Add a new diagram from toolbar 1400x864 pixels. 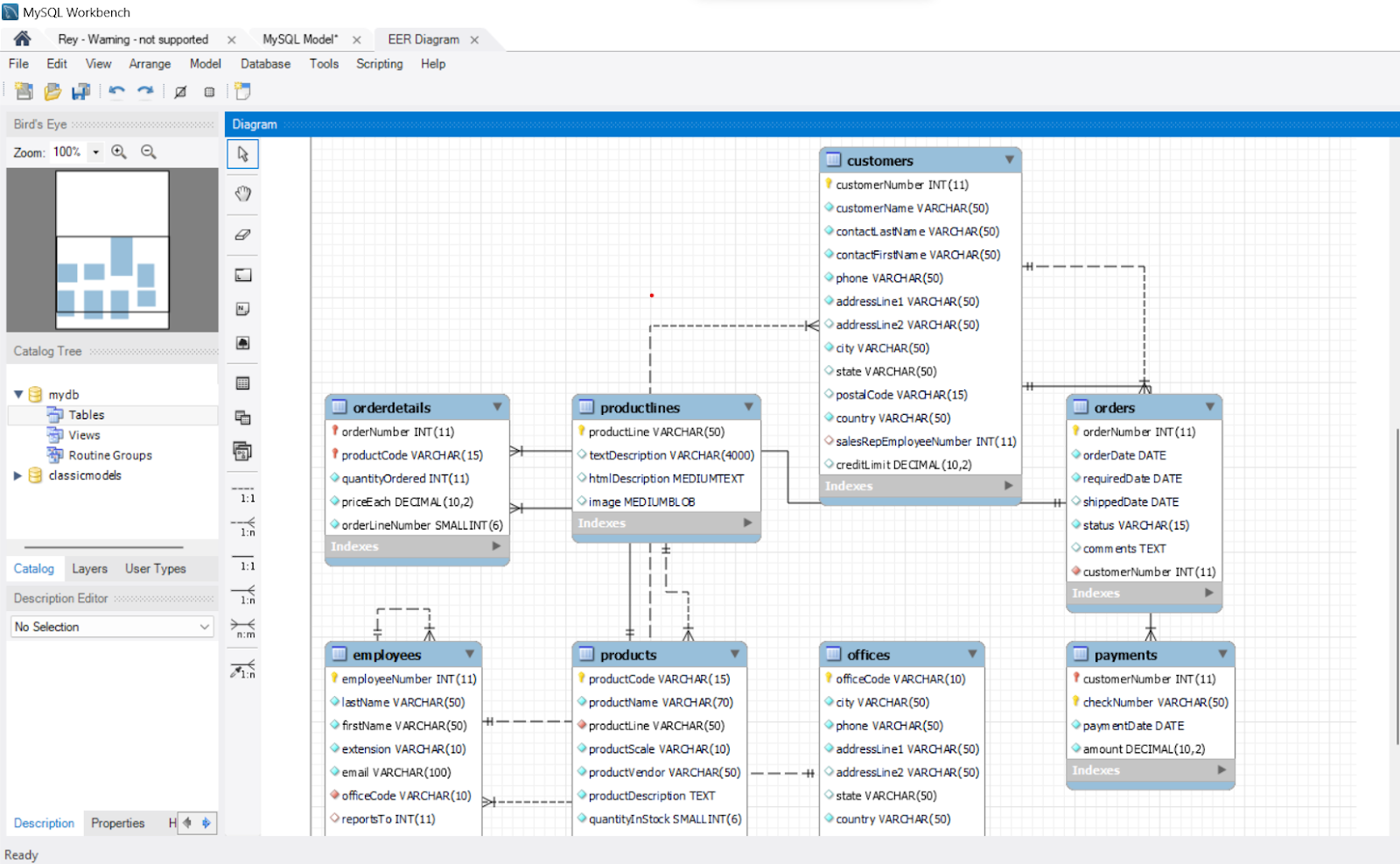(243, 91)
